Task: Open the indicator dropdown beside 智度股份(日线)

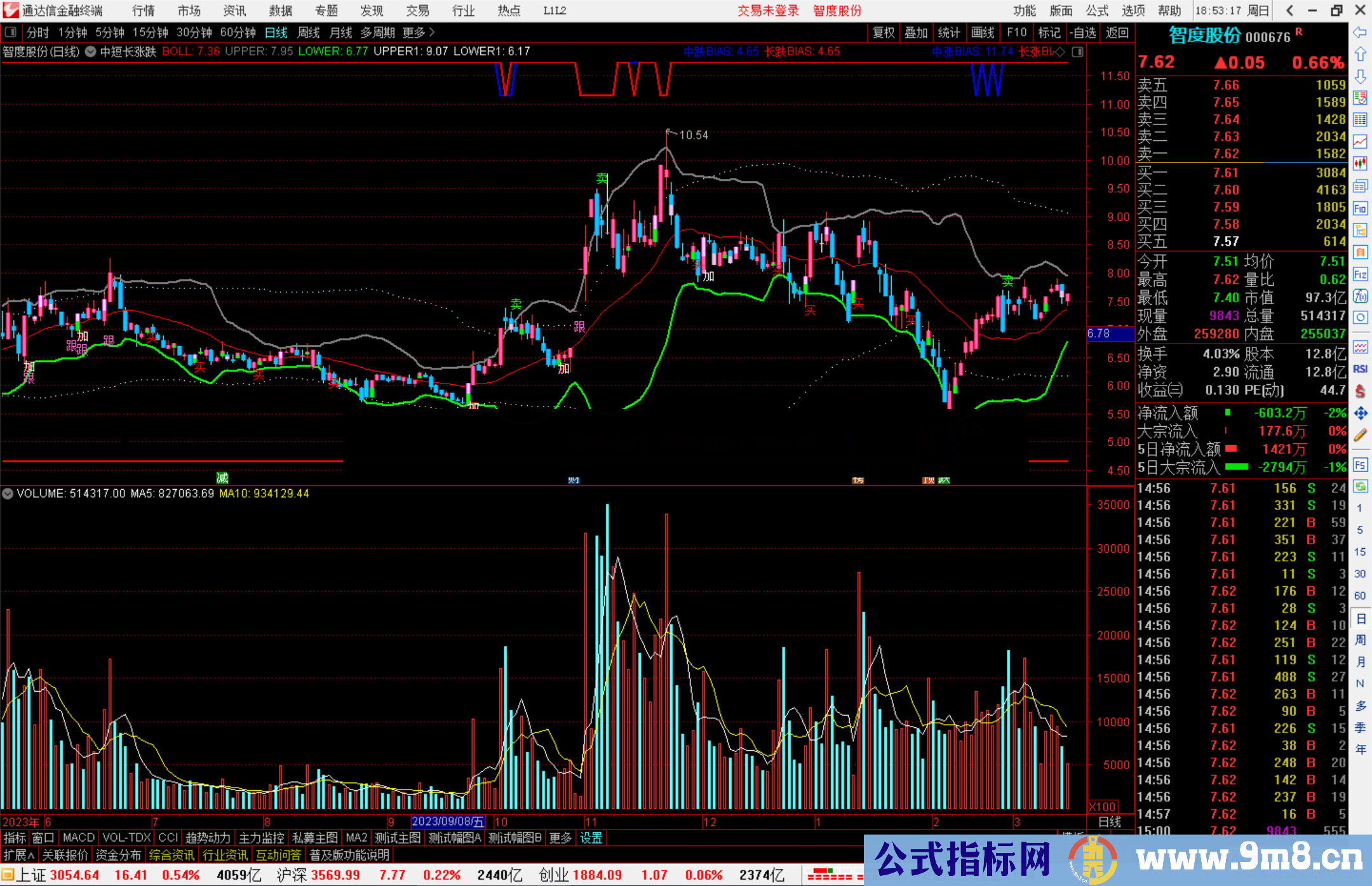Action: (91, 52)
